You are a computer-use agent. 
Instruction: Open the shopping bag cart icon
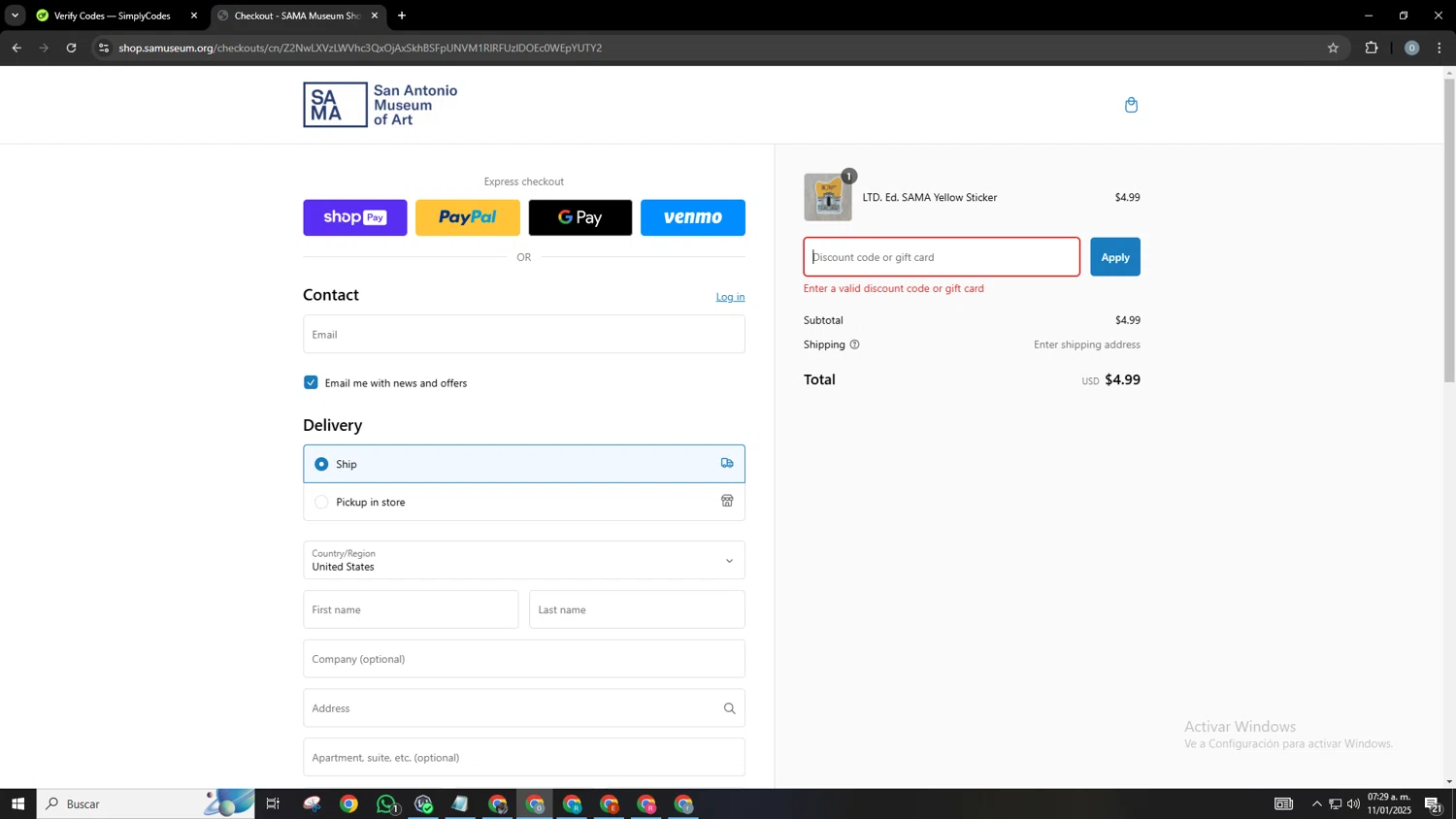[1131, 105]
